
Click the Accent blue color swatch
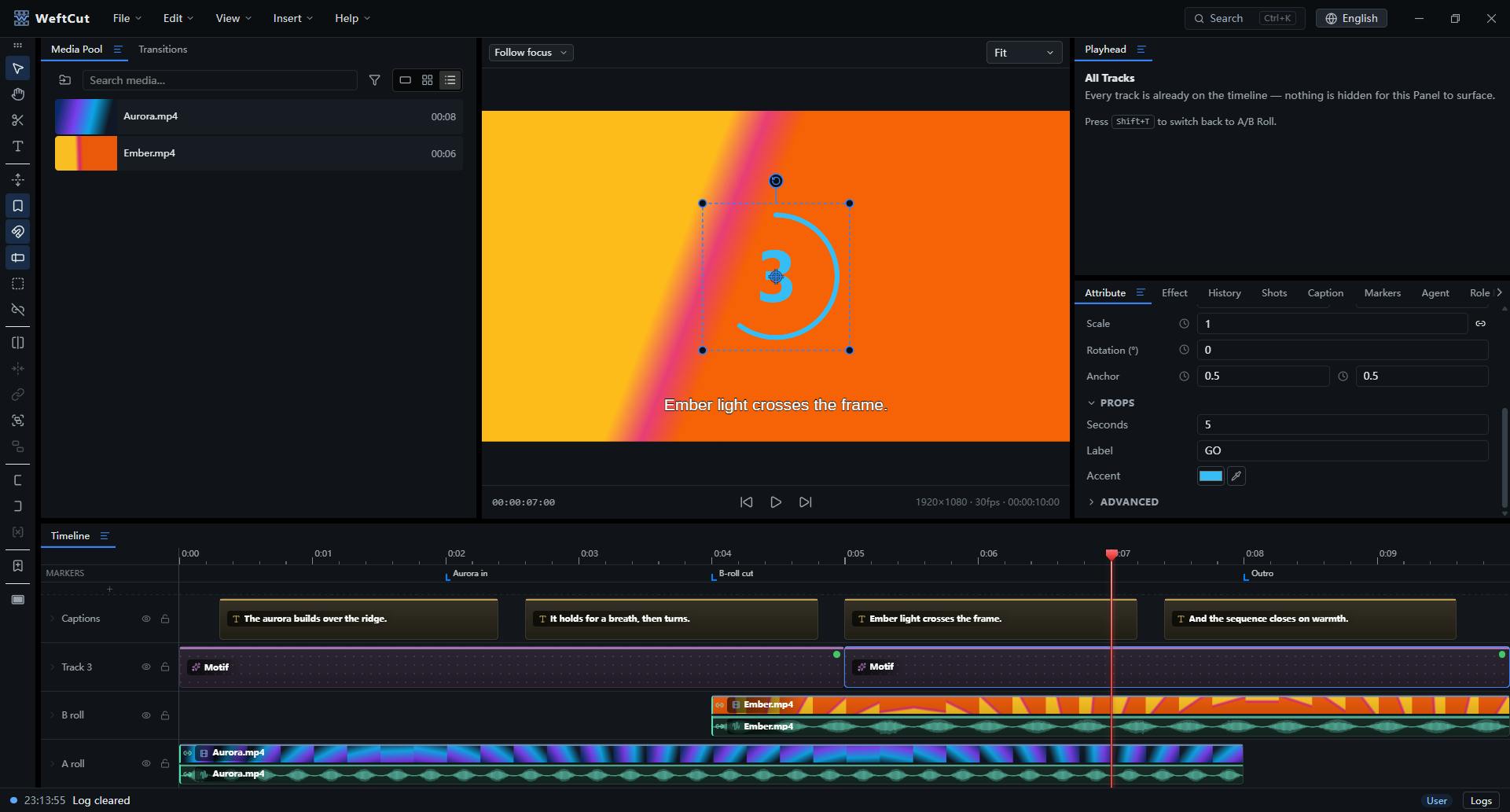click(1211, 476)
